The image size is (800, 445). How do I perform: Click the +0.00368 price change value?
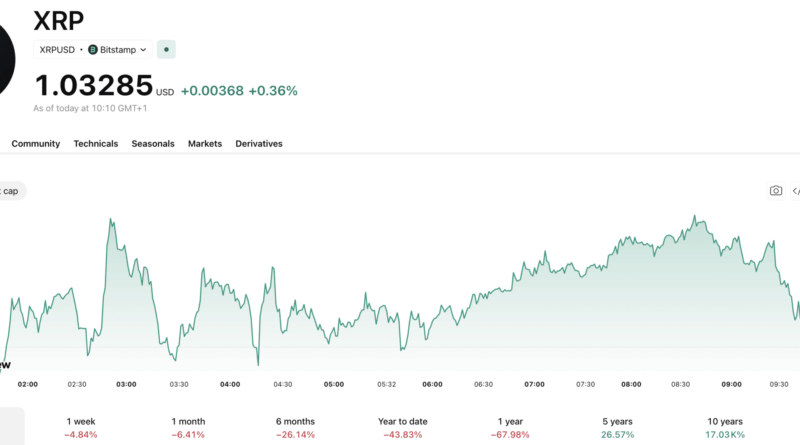coord(212,91)
